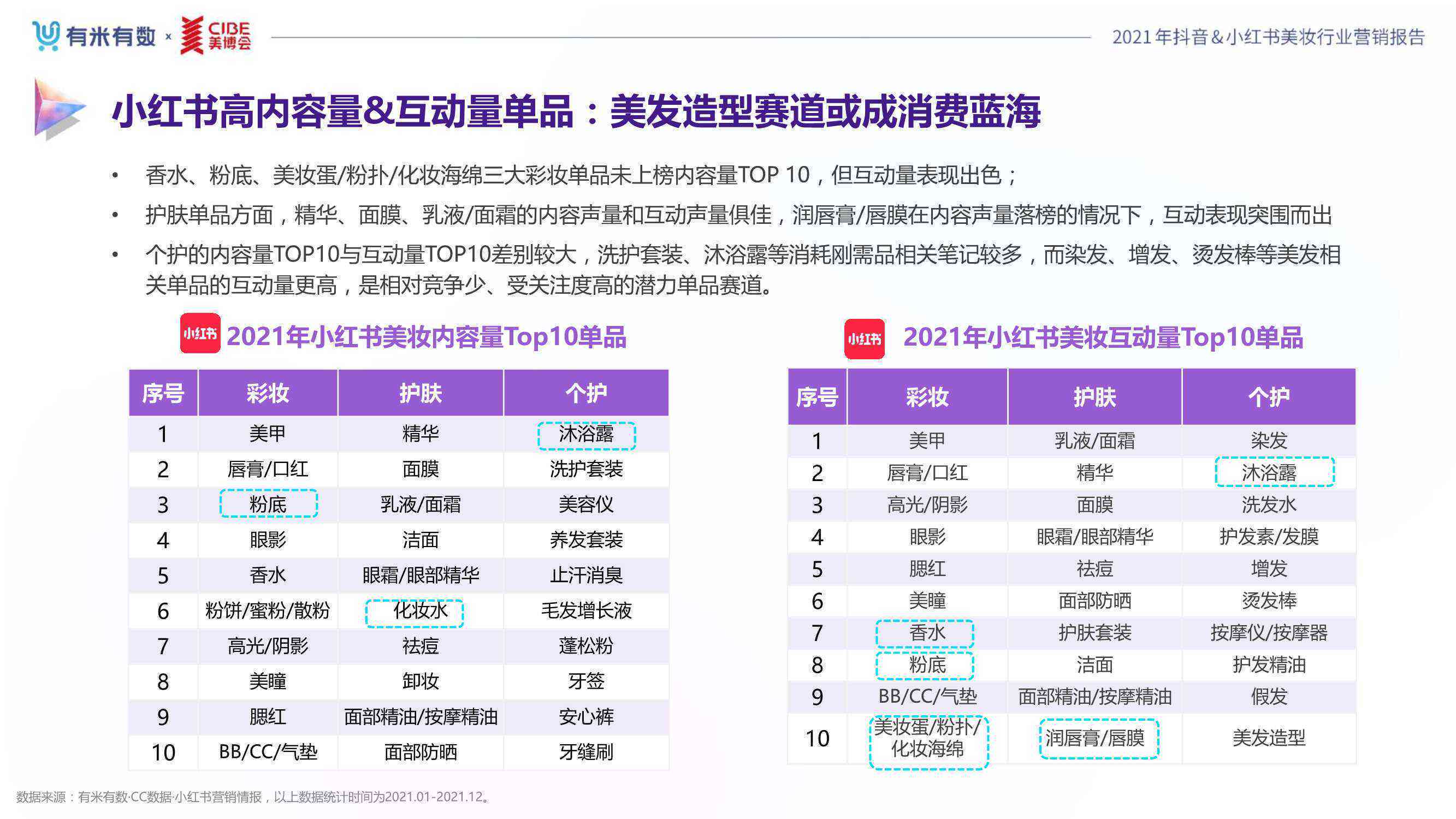Select the report name 2021年抖音&小红书美妆行业营销报告

point(1268,37)
